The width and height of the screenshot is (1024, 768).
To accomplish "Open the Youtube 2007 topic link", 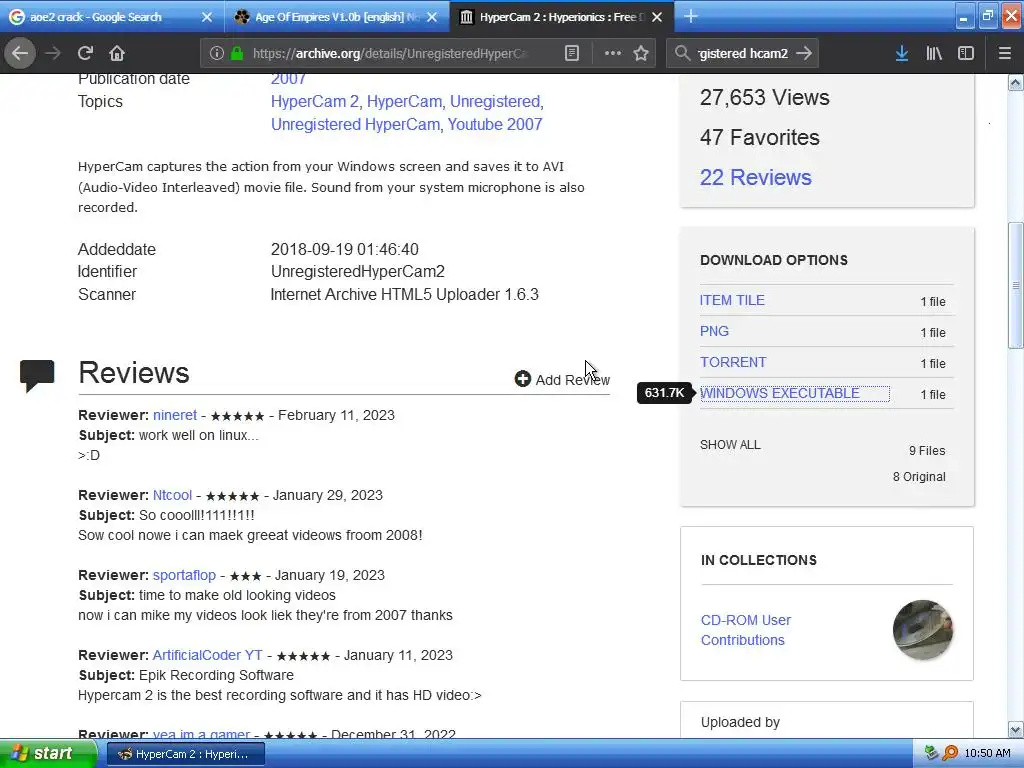I will point(495,124).
